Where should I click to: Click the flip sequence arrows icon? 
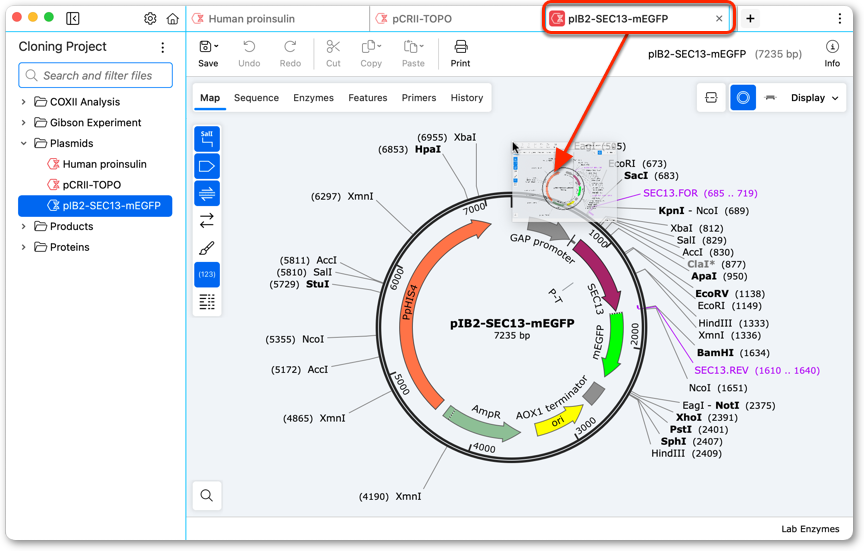207,220
